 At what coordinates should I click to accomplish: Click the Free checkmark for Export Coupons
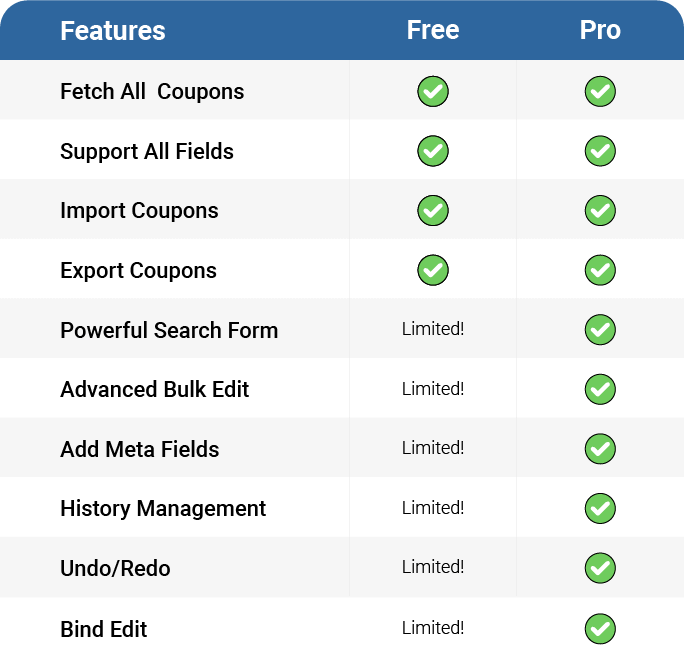click(x=433, y=270)
